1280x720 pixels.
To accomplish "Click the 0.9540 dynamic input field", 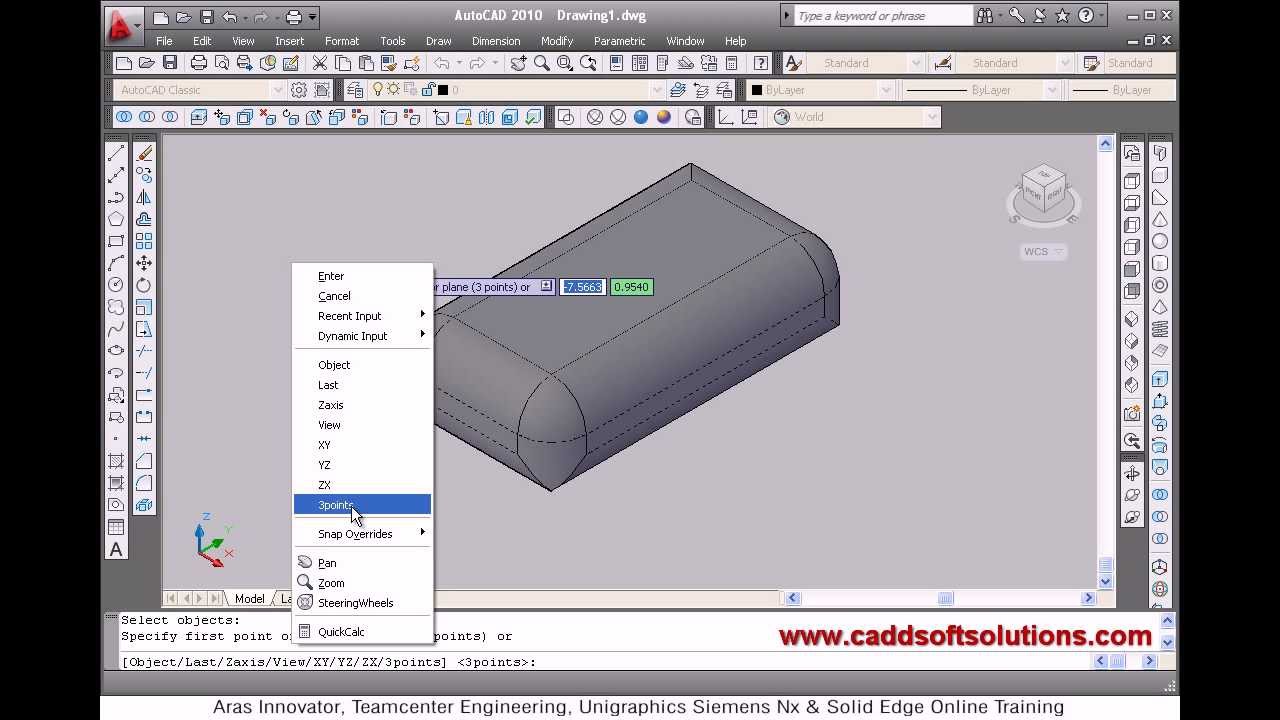I will (632, 287).
